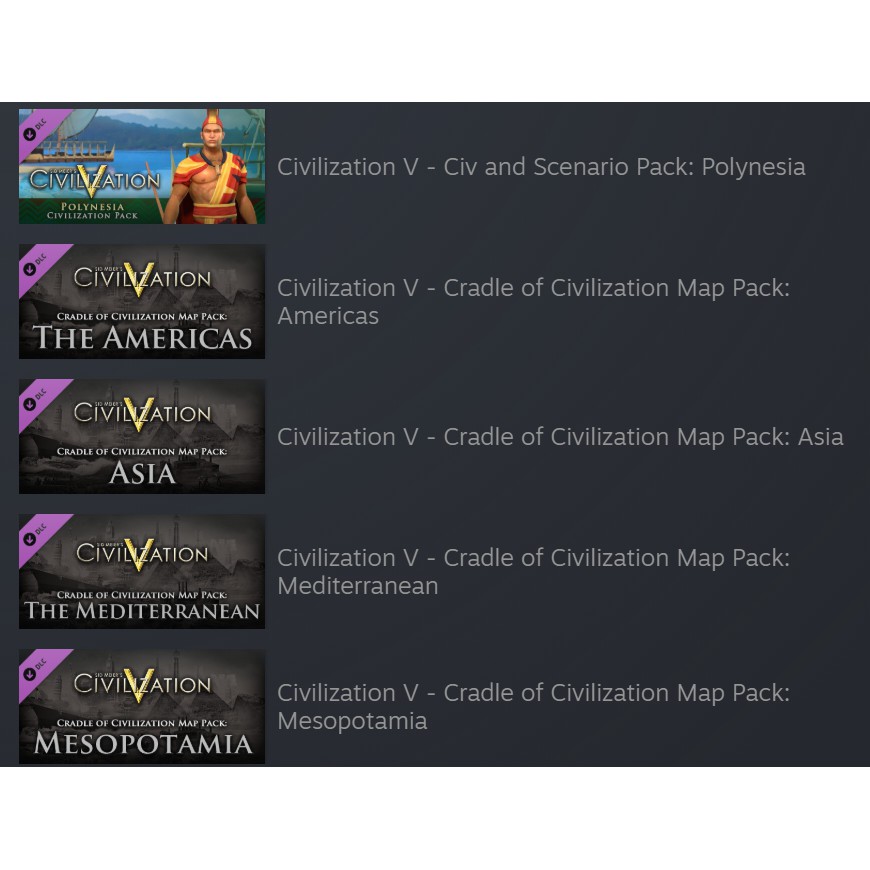Click the Polynesian leader figure in banner
Viewport: 870px width, 870px height.
click(212, 167)
